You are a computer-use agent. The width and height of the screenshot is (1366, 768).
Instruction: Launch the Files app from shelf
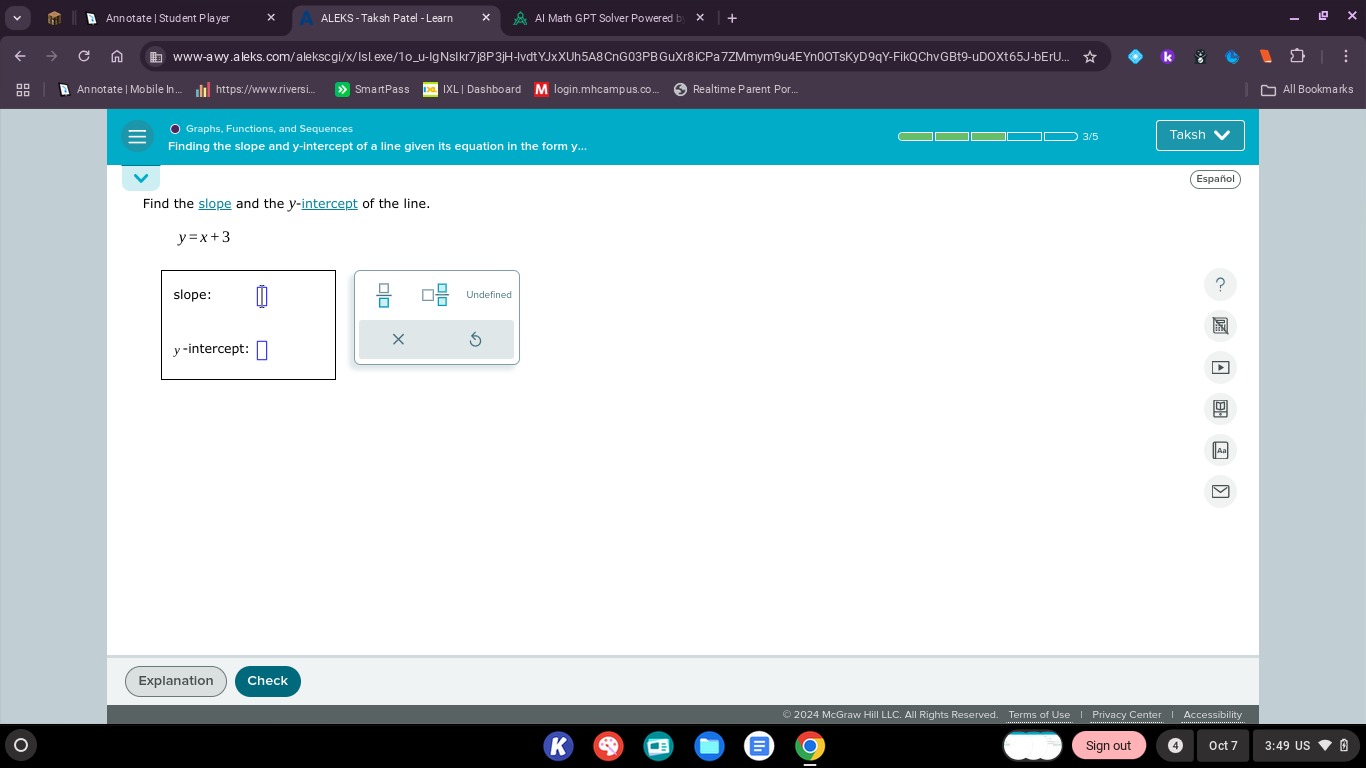709,745
